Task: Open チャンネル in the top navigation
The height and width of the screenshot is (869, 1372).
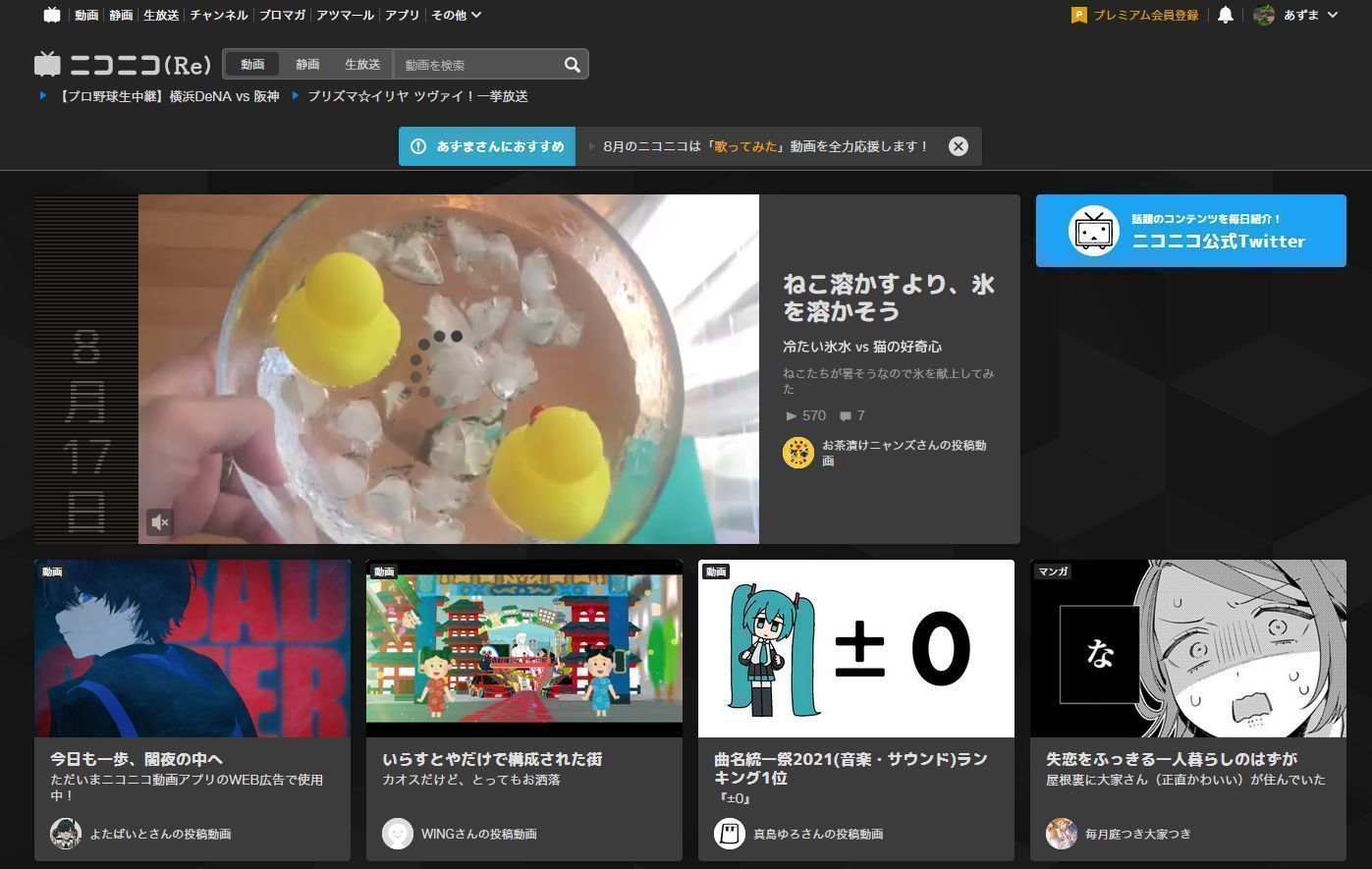Action: click(x=219, y=15)
